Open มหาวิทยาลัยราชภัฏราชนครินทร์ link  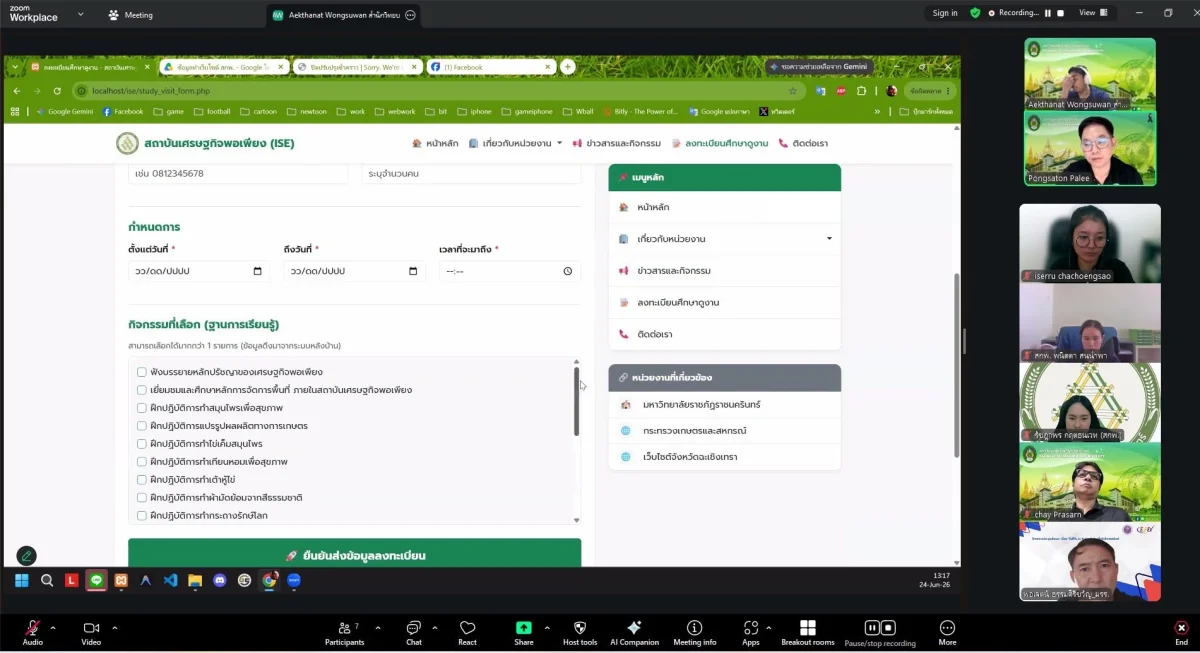click(701, 405)
